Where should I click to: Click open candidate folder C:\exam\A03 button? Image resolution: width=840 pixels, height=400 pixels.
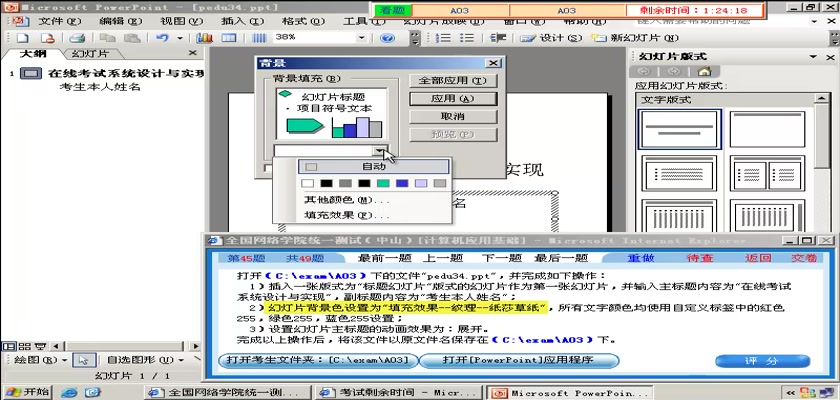[318, 360]
